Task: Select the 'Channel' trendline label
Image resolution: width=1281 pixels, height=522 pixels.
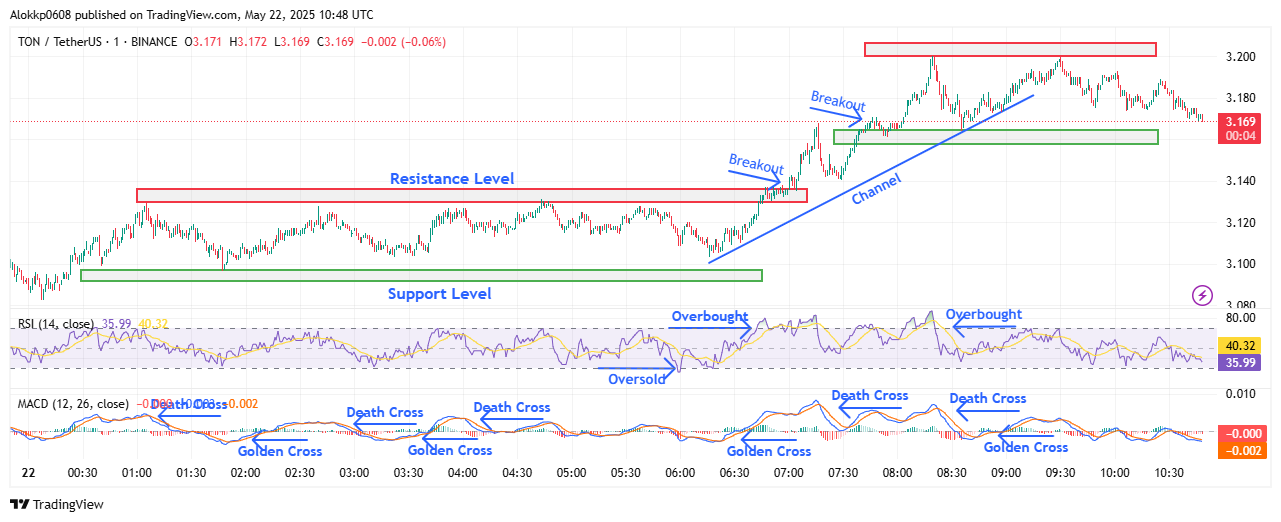Action: click(x=876, y=189)
